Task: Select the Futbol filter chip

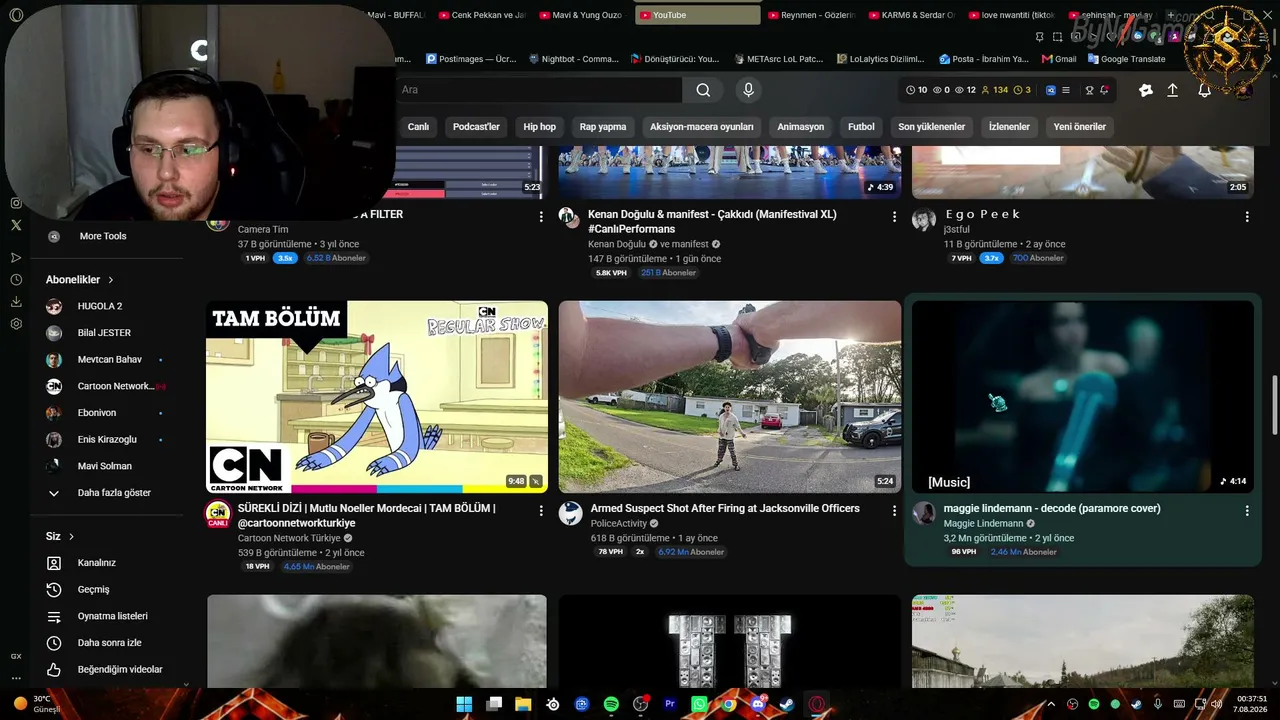Action: (x=861, y=127)
